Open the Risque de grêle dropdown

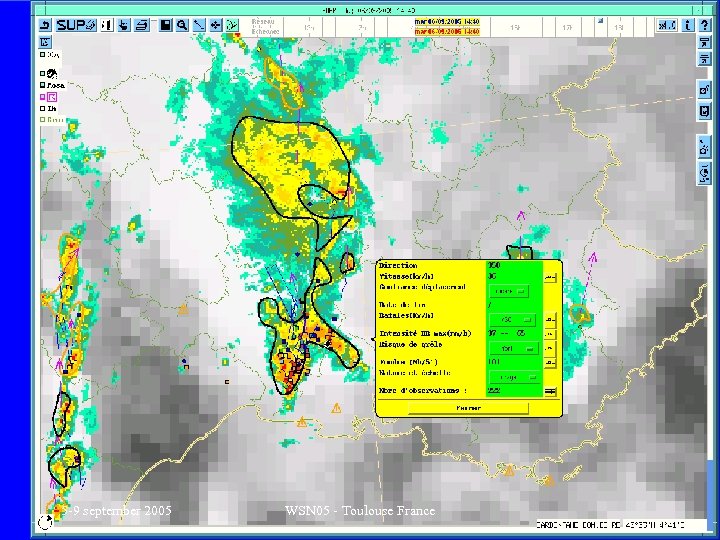(x=514, y=349)
